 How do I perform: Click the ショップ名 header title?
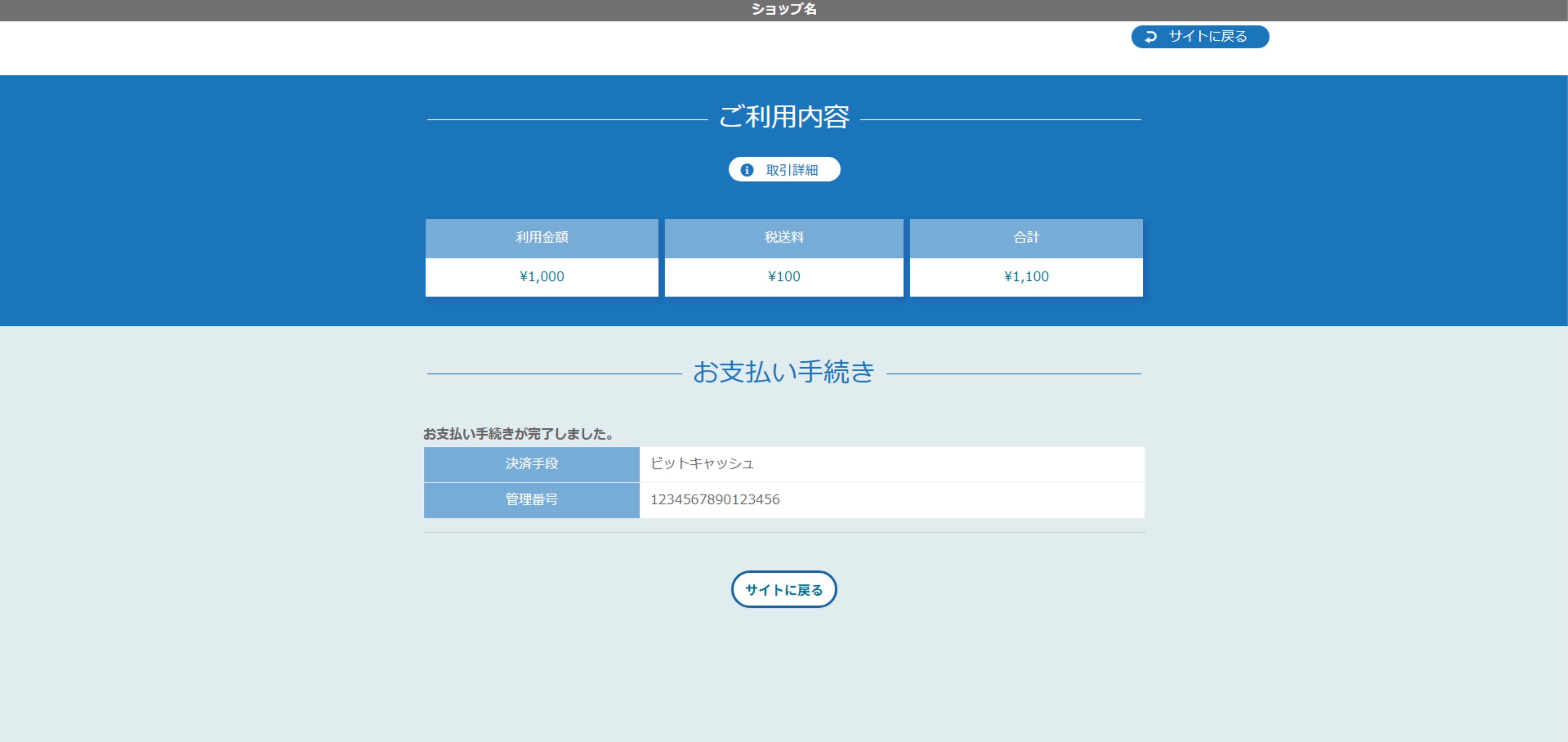[784, 9]
